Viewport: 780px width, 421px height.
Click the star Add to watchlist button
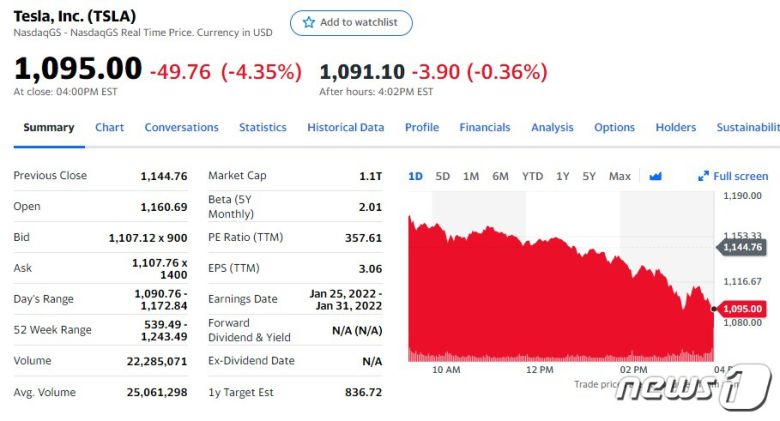351,23
